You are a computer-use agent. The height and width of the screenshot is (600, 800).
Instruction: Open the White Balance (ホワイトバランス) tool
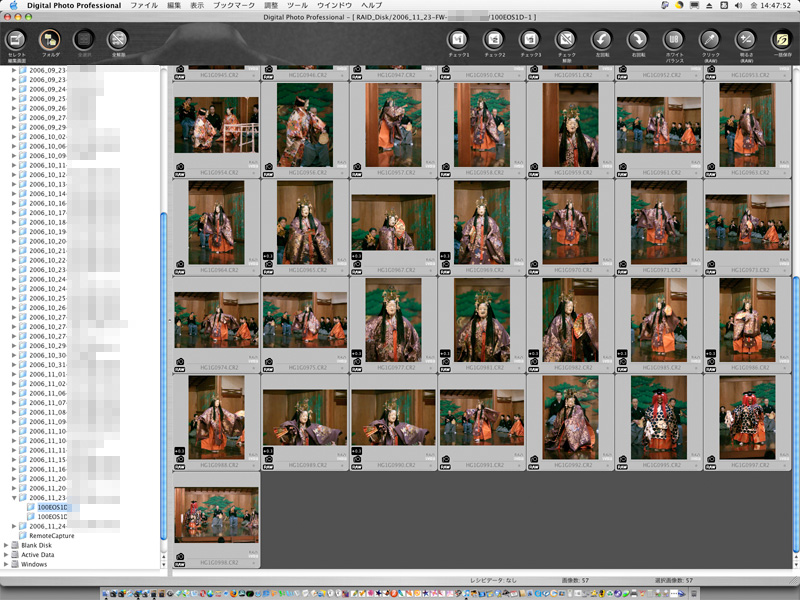coord(674,40)
